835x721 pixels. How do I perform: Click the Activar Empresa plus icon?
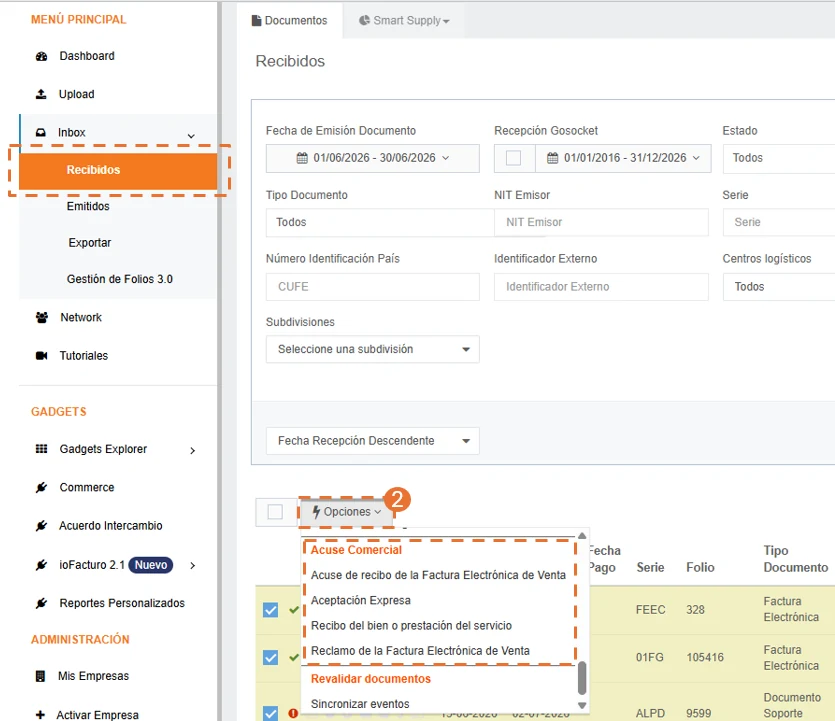40,715
